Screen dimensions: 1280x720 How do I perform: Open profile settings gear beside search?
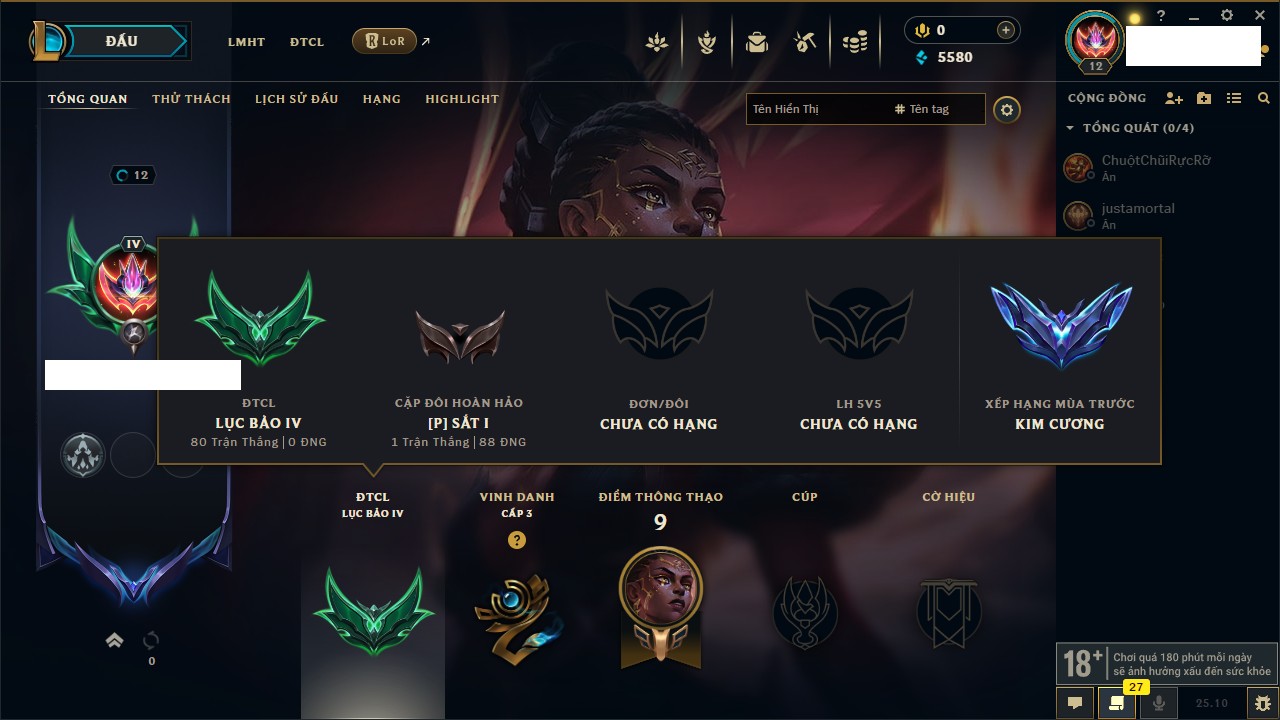click(x=1007, y=110)
